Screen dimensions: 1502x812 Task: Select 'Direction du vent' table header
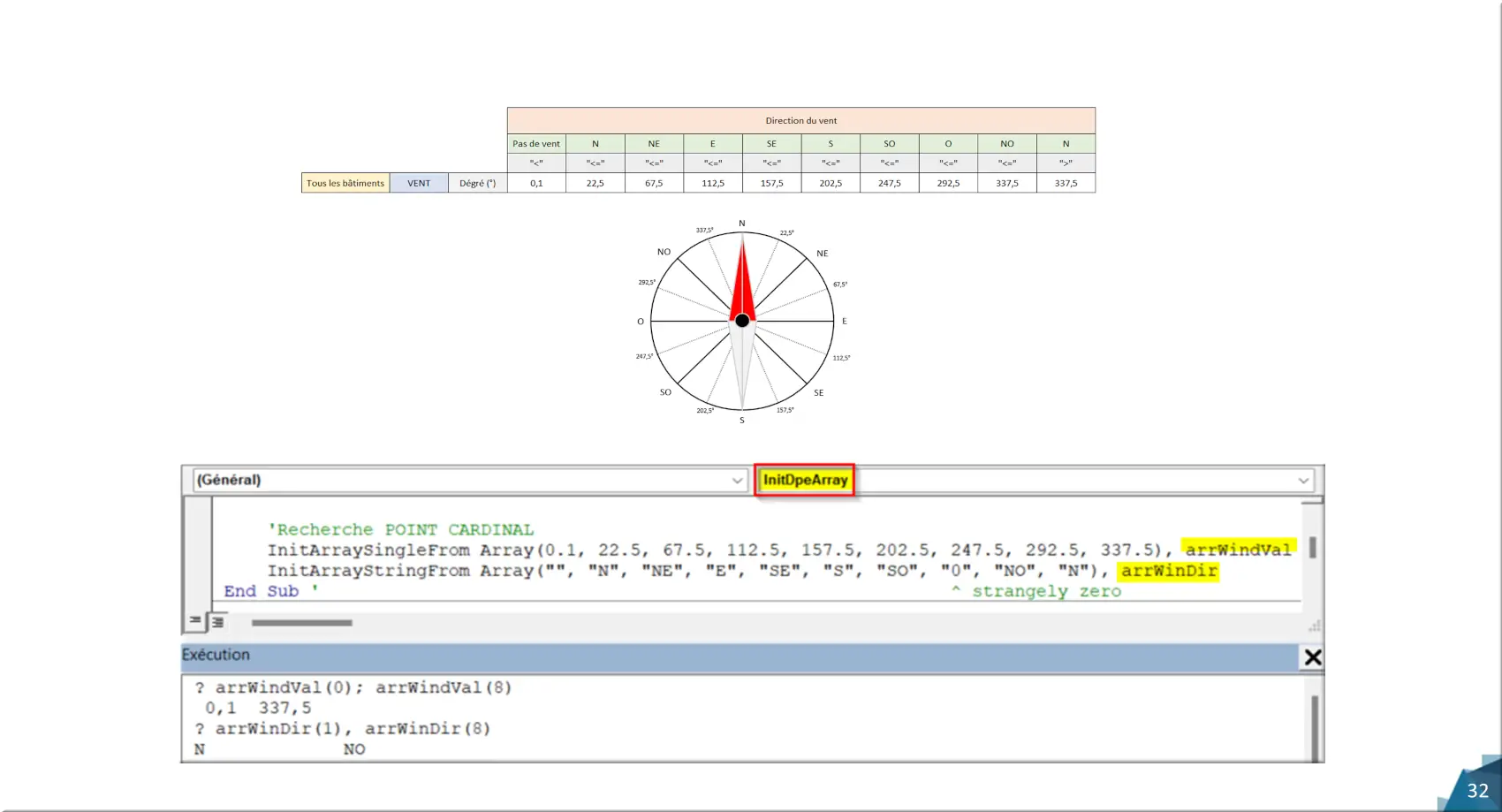801,120
